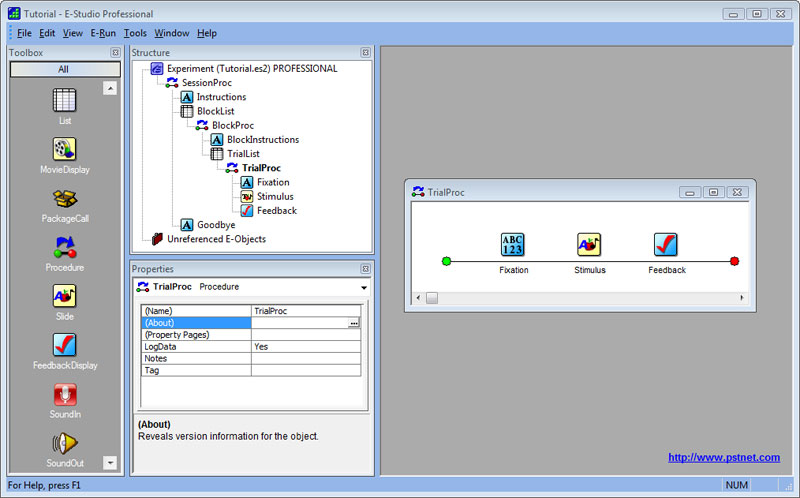Screen dimensions: 800x498
Task: Click the Fixation object in TrialProc timeline
Action: tap(513, 245)
